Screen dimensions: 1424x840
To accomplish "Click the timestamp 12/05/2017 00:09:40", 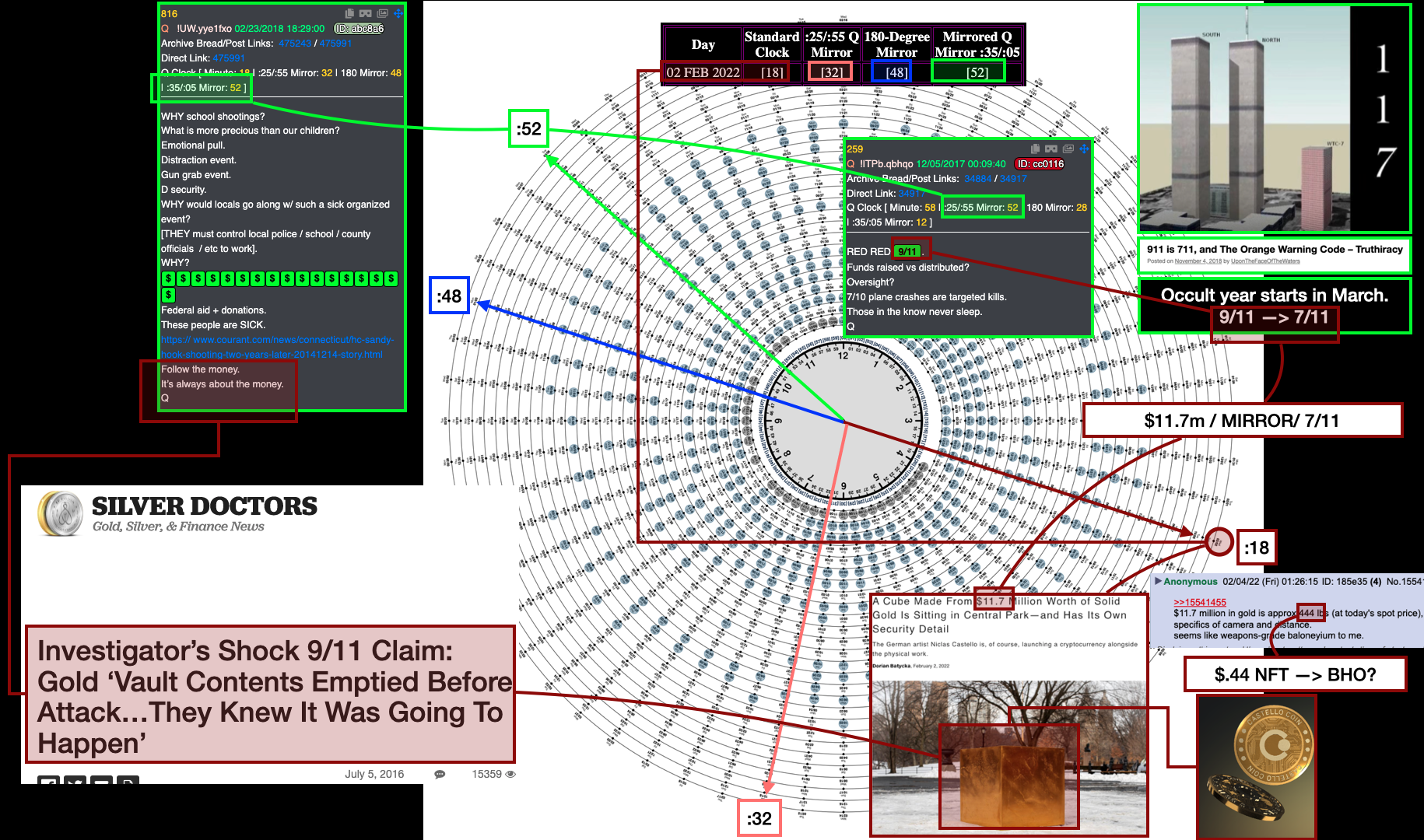I will pos(961,164).
